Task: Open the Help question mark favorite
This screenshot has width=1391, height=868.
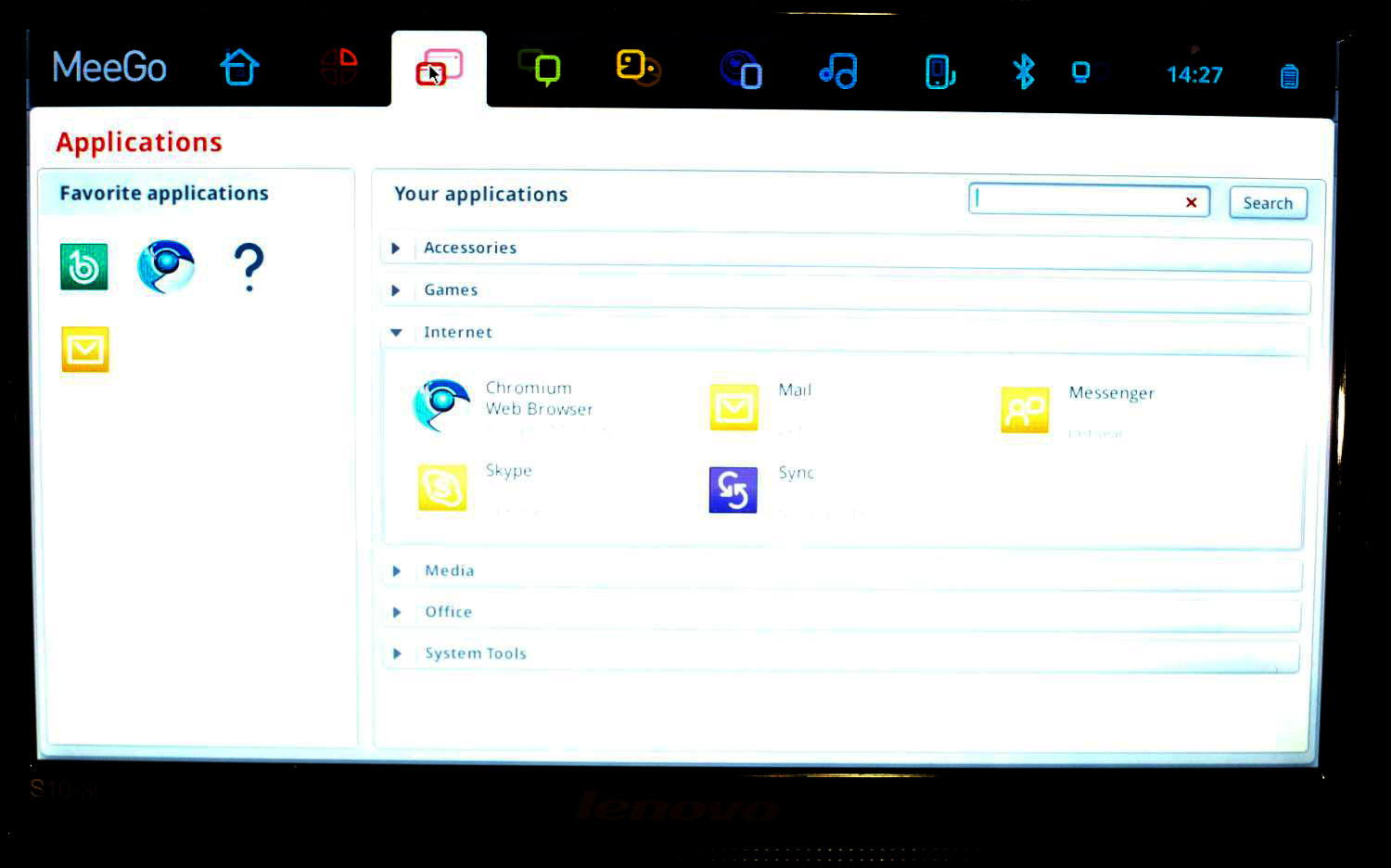Action: click(x=249, y=267)
